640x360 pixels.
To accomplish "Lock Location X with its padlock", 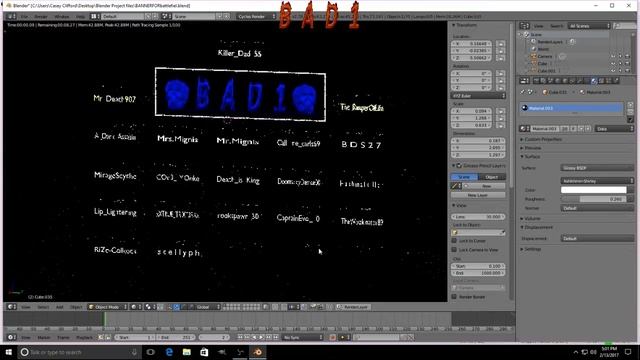I will [501, 44].
